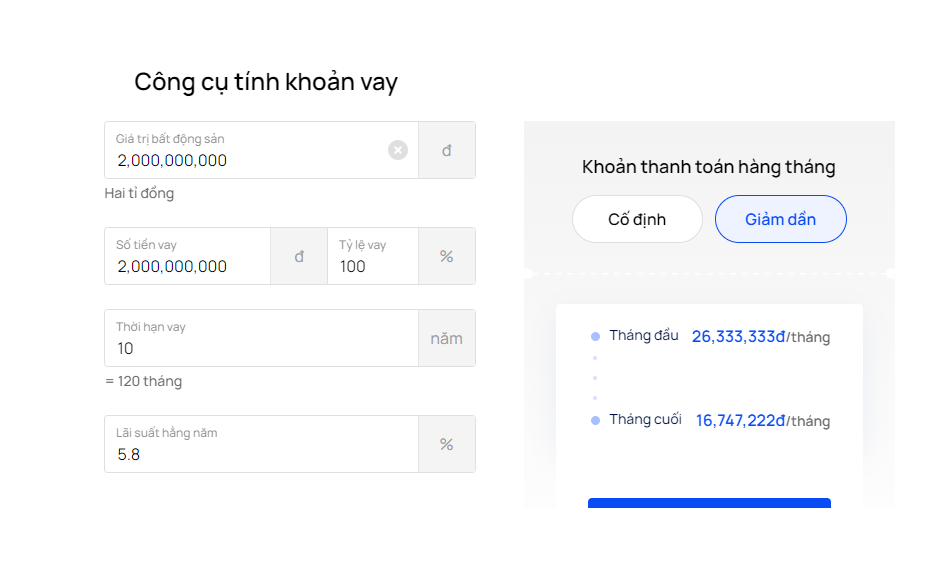The height and width of the screenshot is (568, 939).
Task: Click the 26,333,333đ first month amount
Action: pos(738,337)
